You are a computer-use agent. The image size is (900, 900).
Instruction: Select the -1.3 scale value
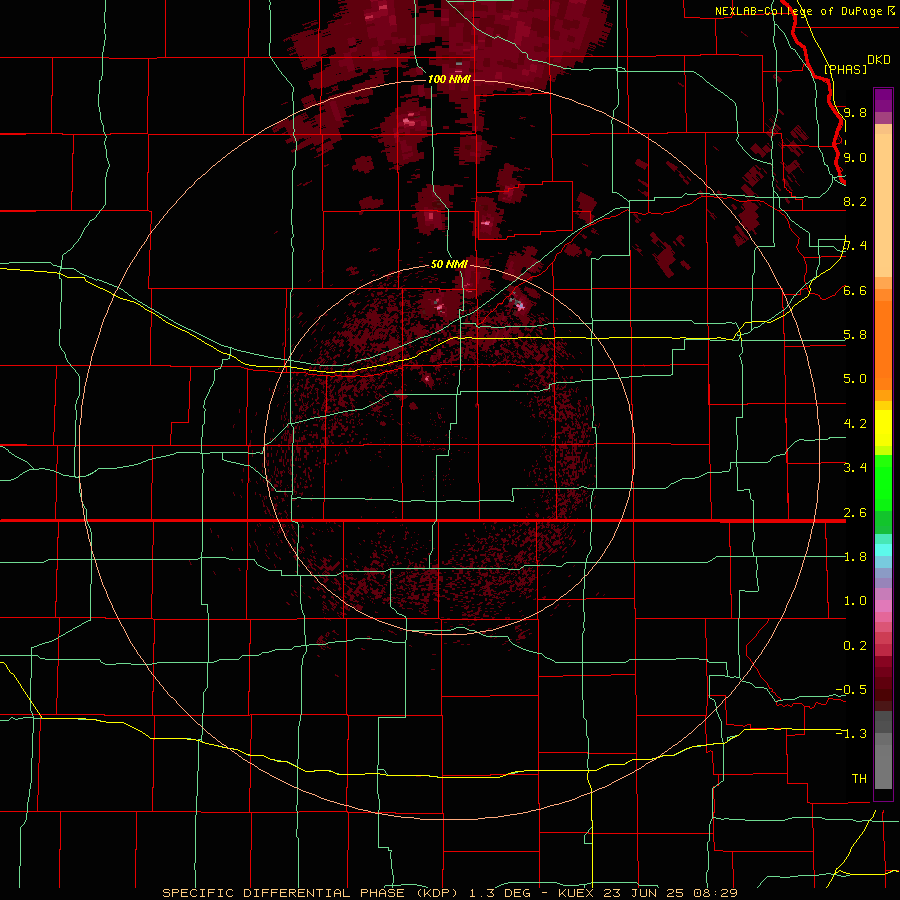tap(851, 734)
